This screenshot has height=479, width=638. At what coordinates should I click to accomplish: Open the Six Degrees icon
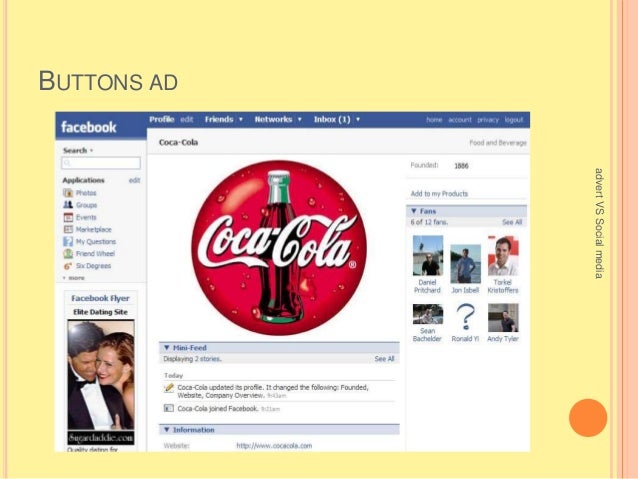(68, 266)
